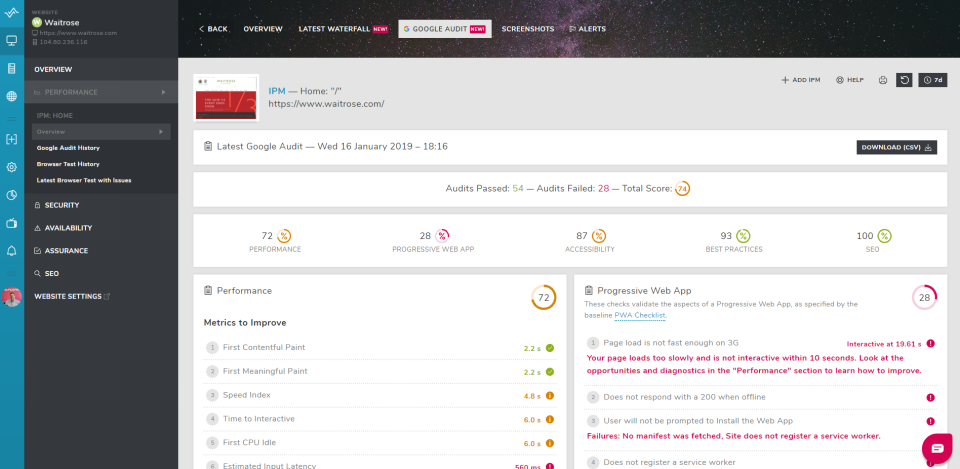Click 'Audits Failed: 28' text

pyautogui.click(x=572, y=189)
